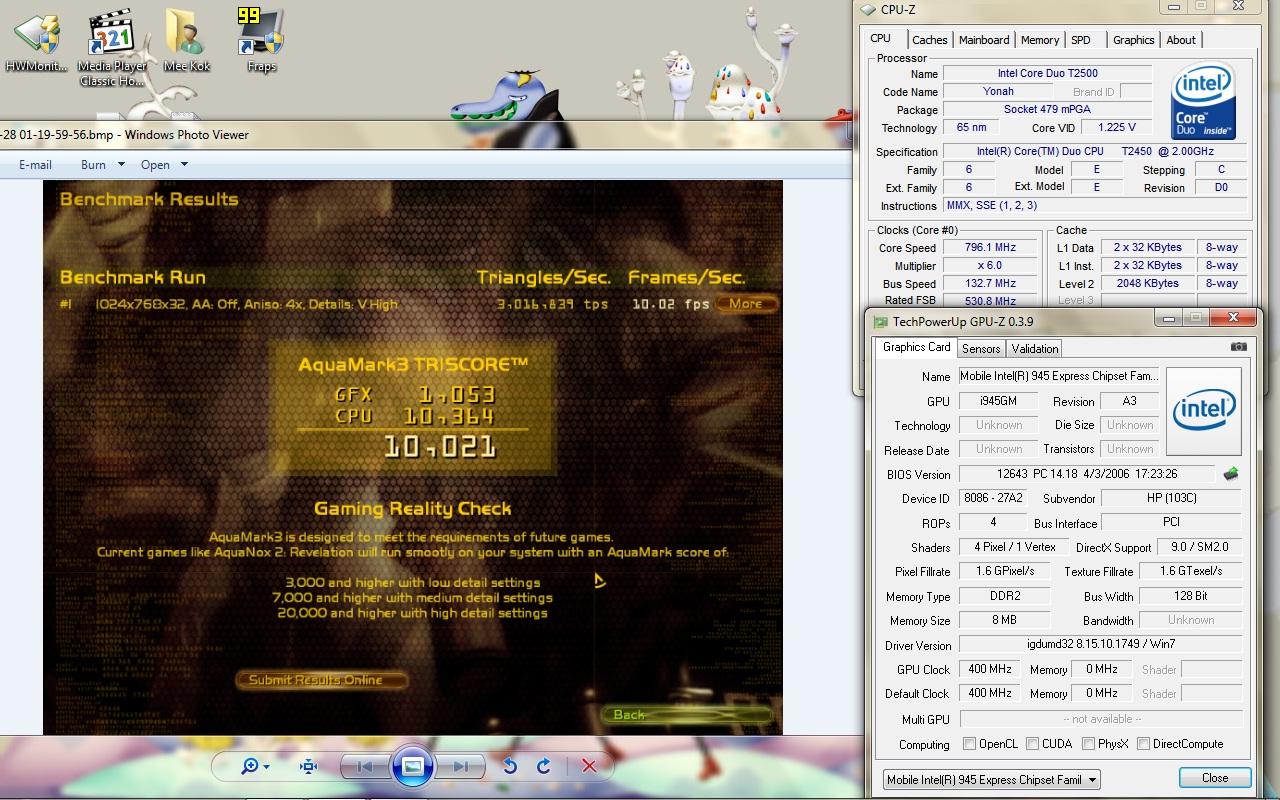Viewport: 1280px width, 800px height.
Task: Enable the DirectCompute checkbox
Action: [x=1143, y=744]
